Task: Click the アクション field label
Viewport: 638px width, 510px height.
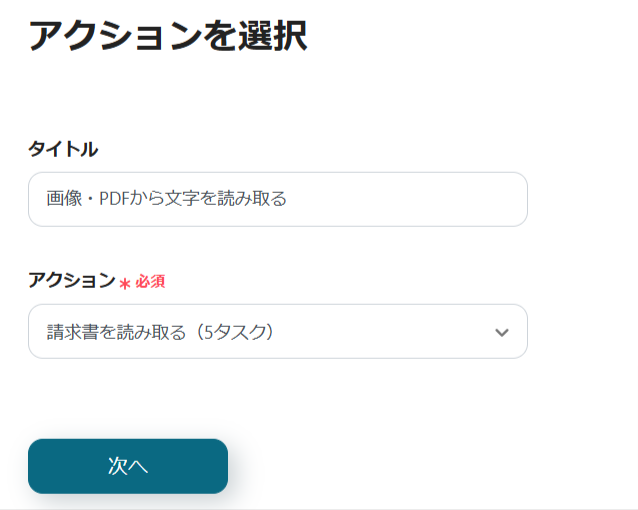Action: pyautogui.click(x=72, y=281)
